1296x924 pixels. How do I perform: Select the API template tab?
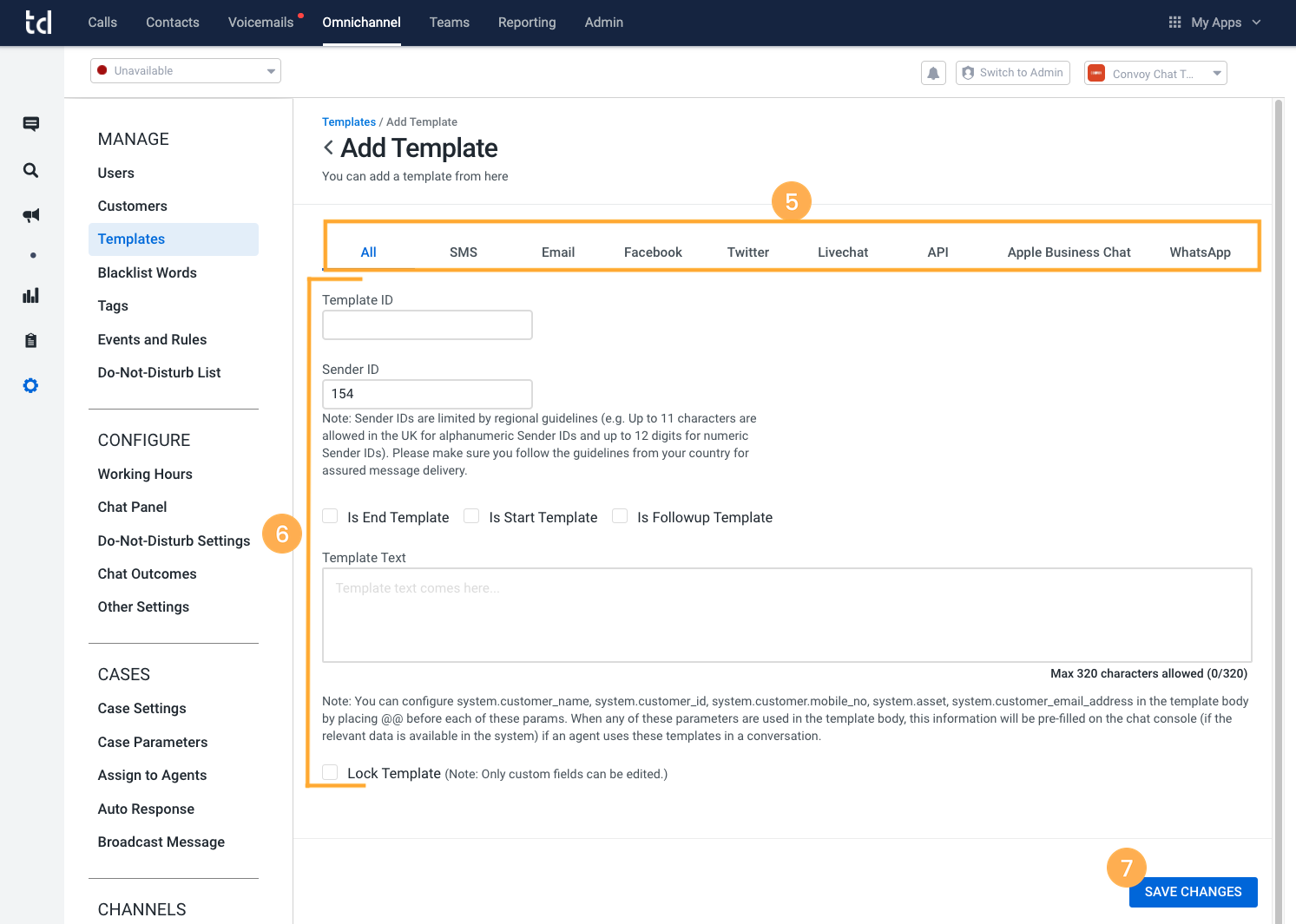[937, 252]
